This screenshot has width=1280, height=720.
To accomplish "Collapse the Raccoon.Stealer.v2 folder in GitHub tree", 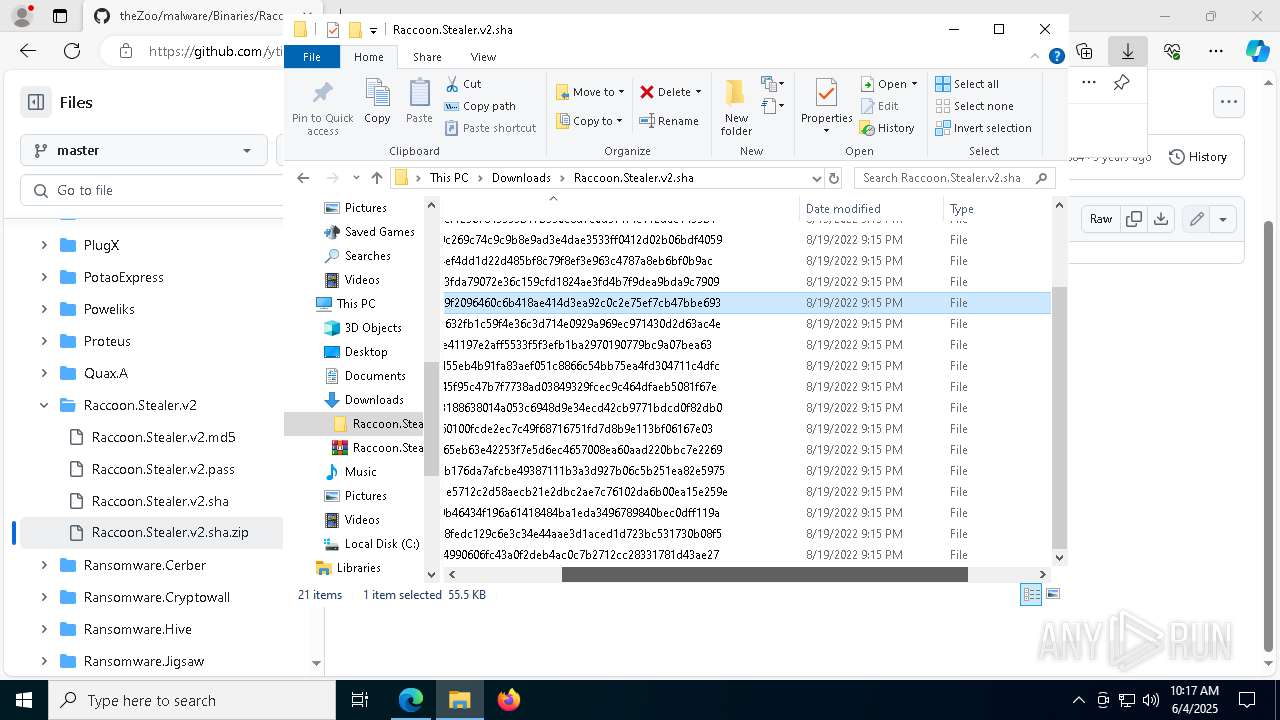I will click(44, 405).
